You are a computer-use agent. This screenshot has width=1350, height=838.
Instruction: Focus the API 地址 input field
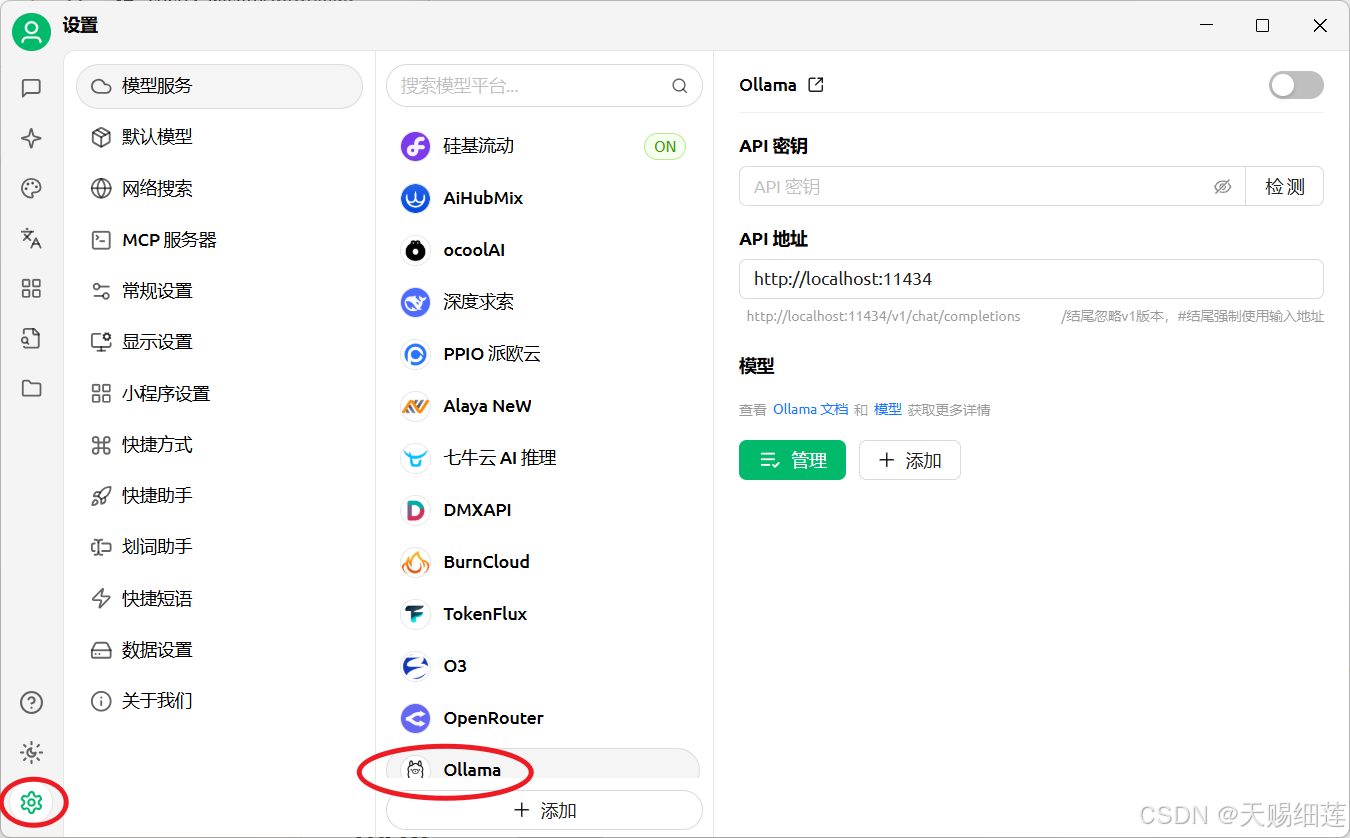click(x=1031, y=279)
